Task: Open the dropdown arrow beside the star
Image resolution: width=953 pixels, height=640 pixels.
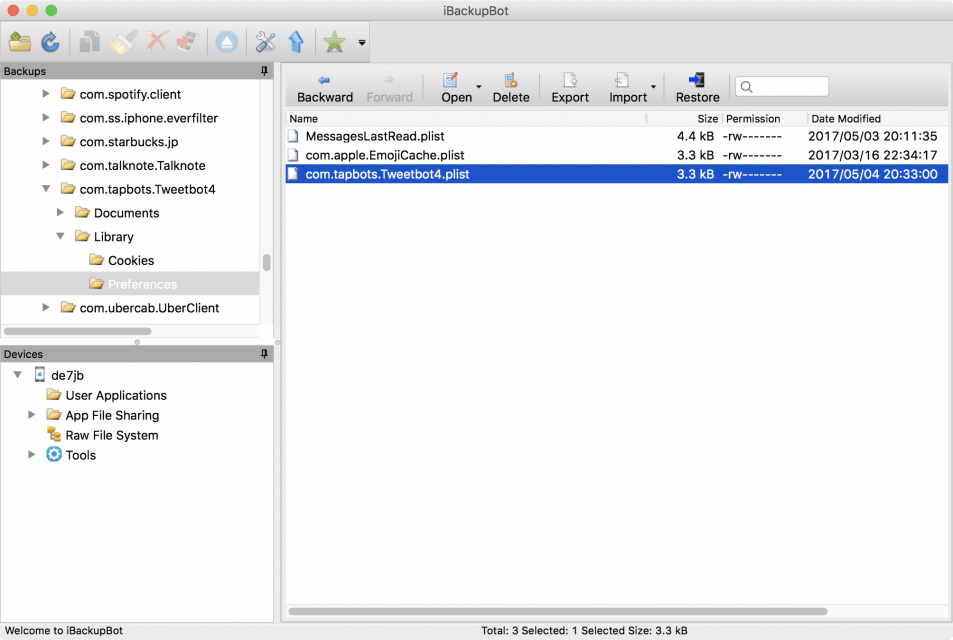Action: point(362,43)
